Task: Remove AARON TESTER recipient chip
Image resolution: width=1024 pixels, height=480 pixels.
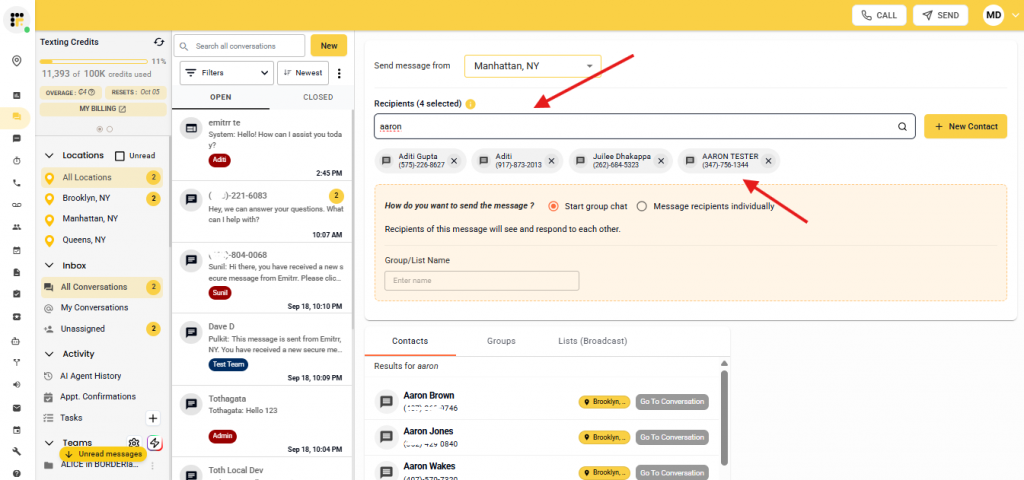Action: point(767,160)
